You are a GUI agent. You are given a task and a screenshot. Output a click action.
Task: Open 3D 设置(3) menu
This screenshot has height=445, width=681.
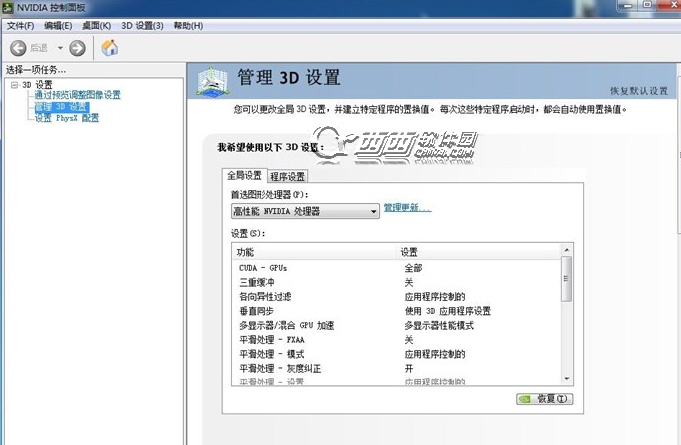point(142,26)
